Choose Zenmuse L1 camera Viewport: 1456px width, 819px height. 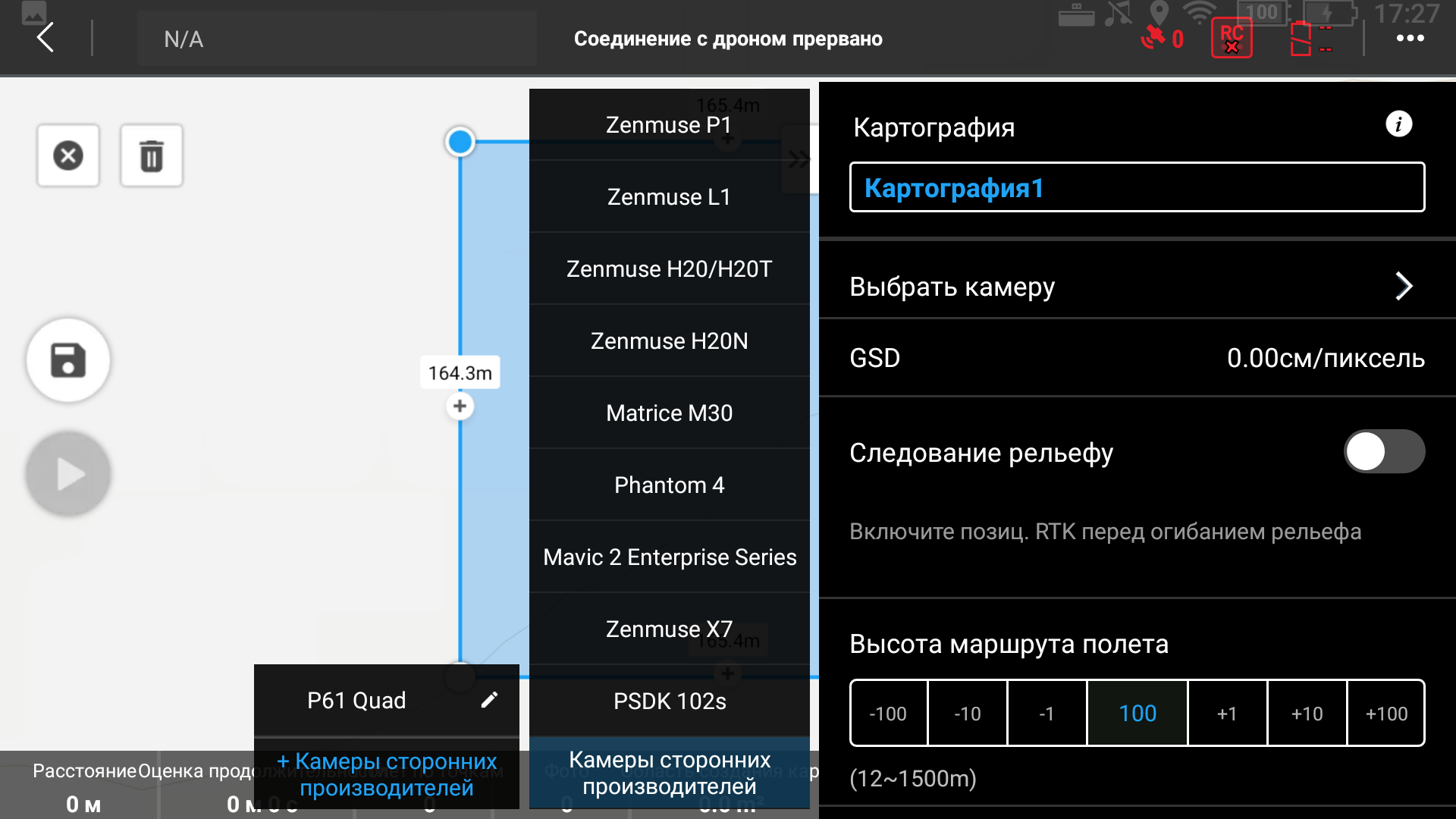[670, 196]
